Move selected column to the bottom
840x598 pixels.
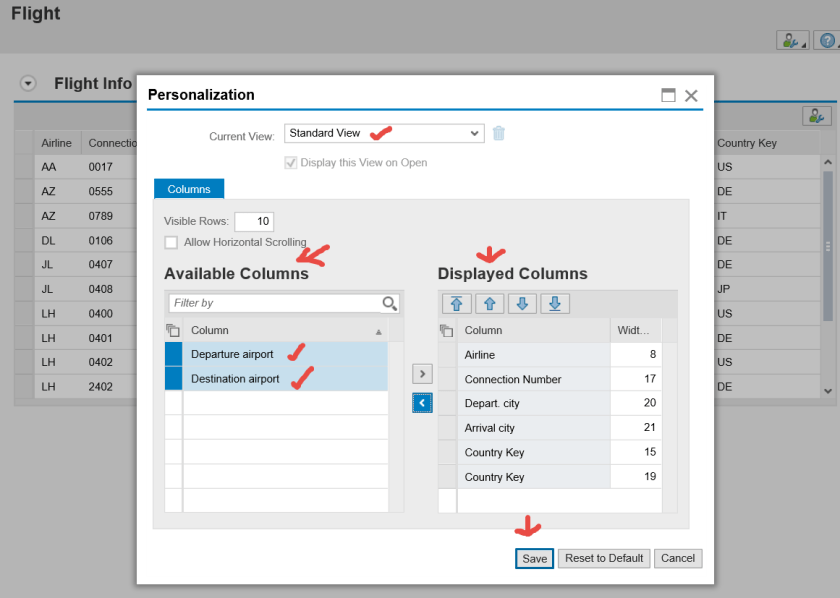555,304
